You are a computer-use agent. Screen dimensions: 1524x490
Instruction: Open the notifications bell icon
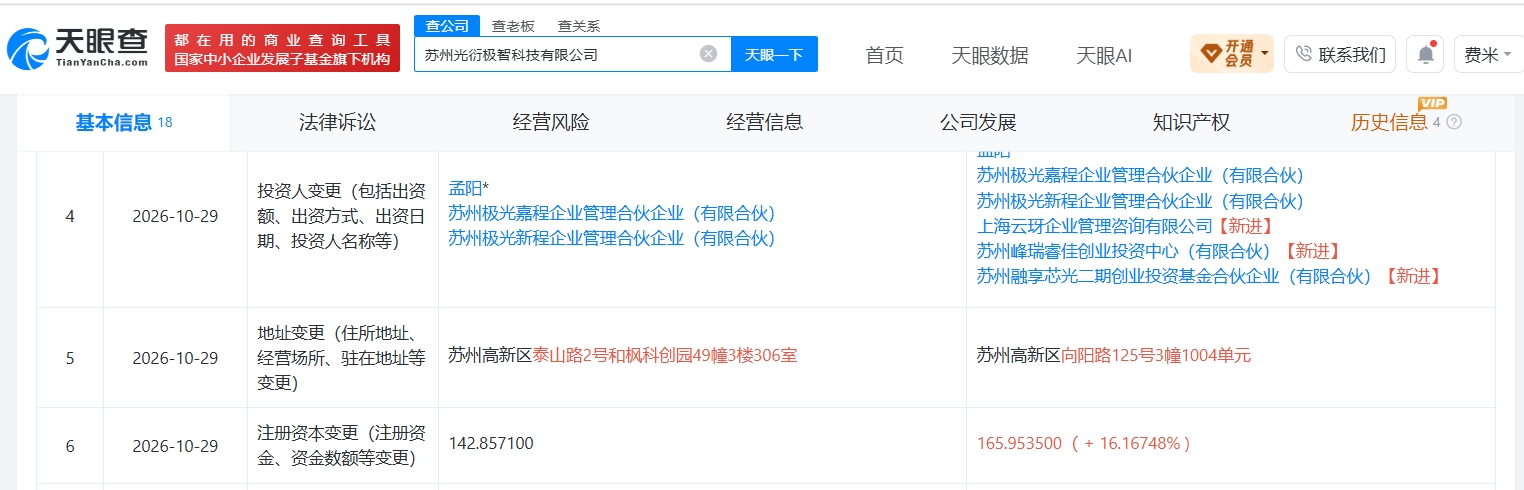pyautogui.click(x=1425, y=54)
